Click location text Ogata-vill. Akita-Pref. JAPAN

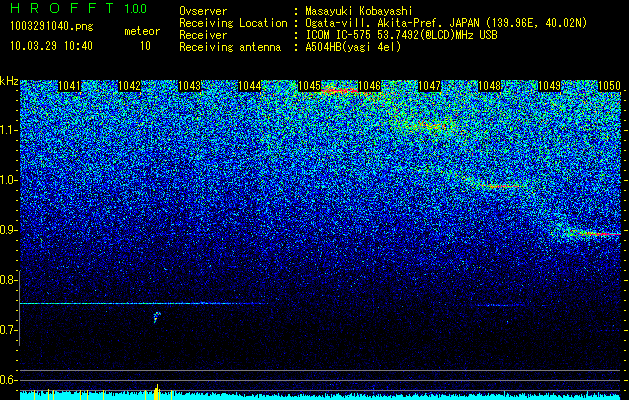[392, 23]
